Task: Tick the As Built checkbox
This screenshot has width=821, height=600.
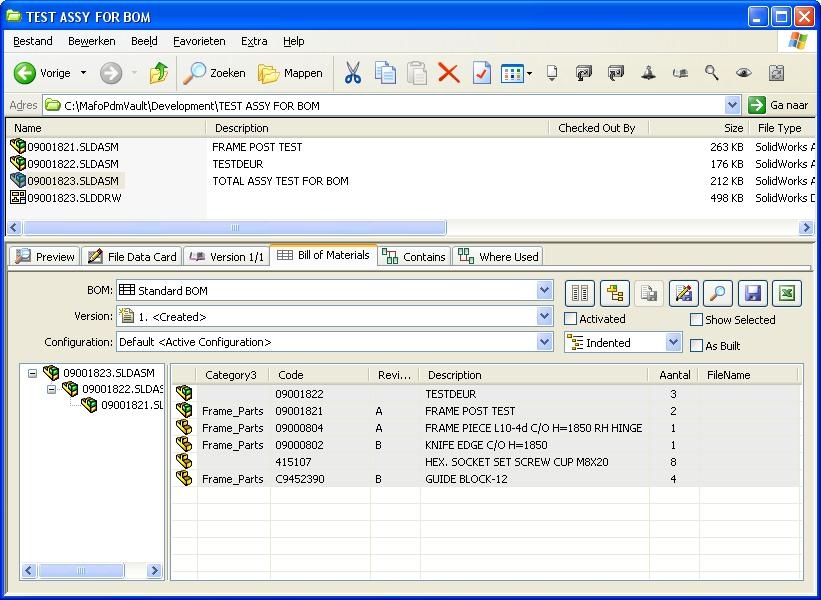Action: (x=697, y=346)
